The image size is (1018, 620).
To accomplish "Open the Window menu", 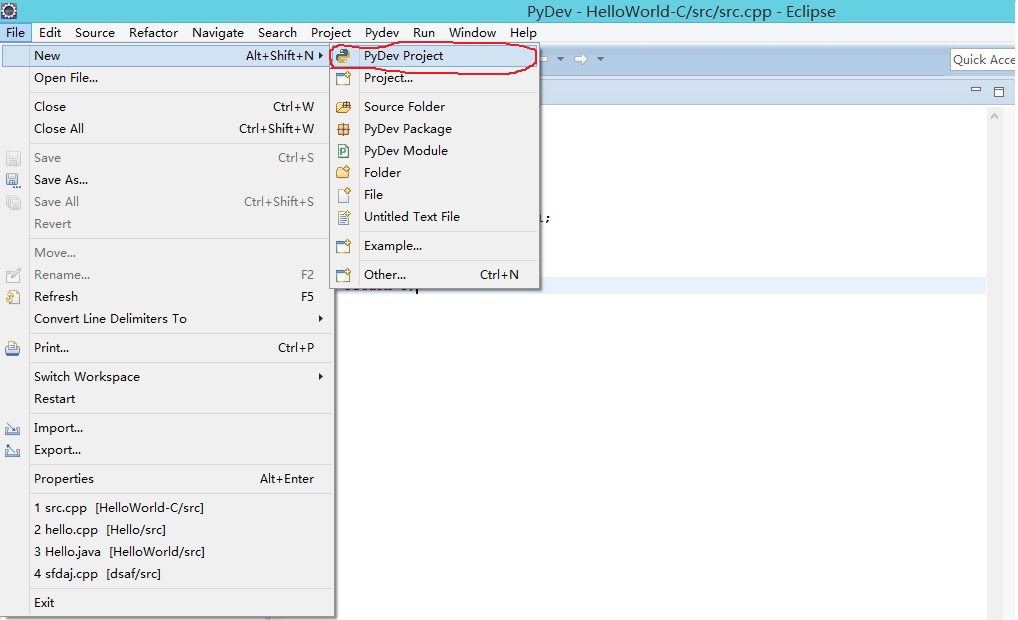I will [473, 32].
